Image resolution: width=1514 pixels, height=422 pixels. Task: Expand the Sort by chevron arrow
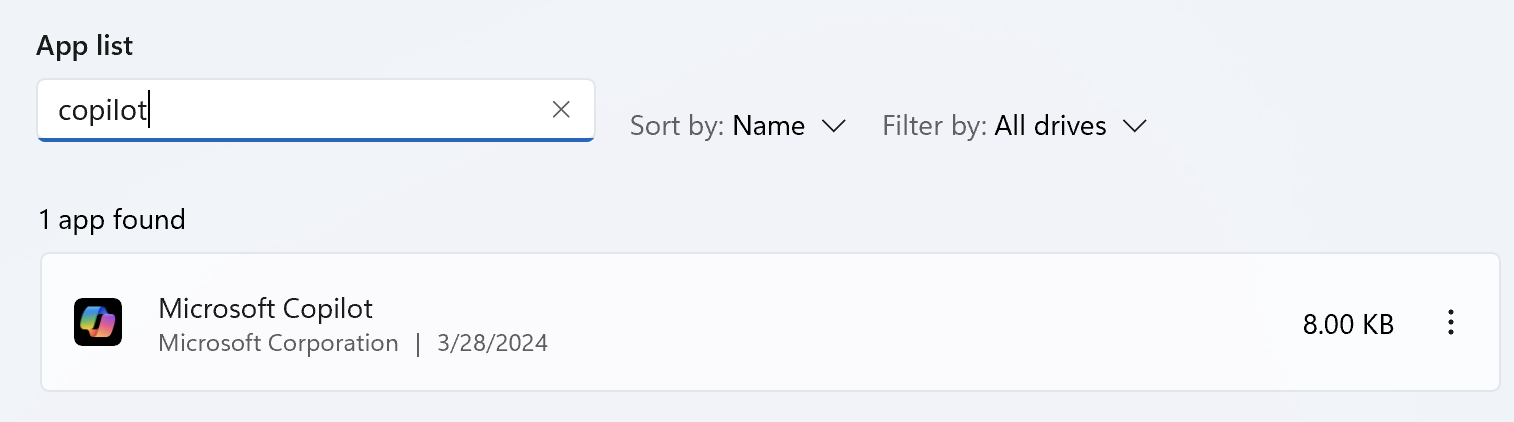coord(833,126)
